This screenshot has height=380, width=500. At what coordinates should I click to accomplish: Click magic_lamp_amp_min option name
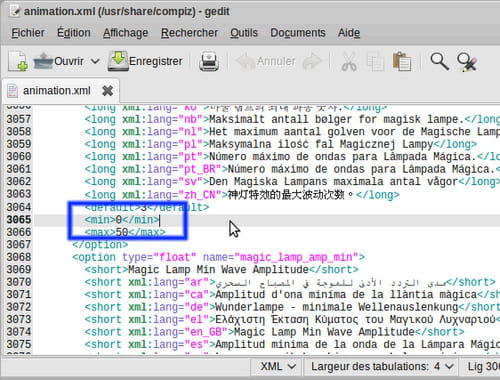click(x=296, y=257)
